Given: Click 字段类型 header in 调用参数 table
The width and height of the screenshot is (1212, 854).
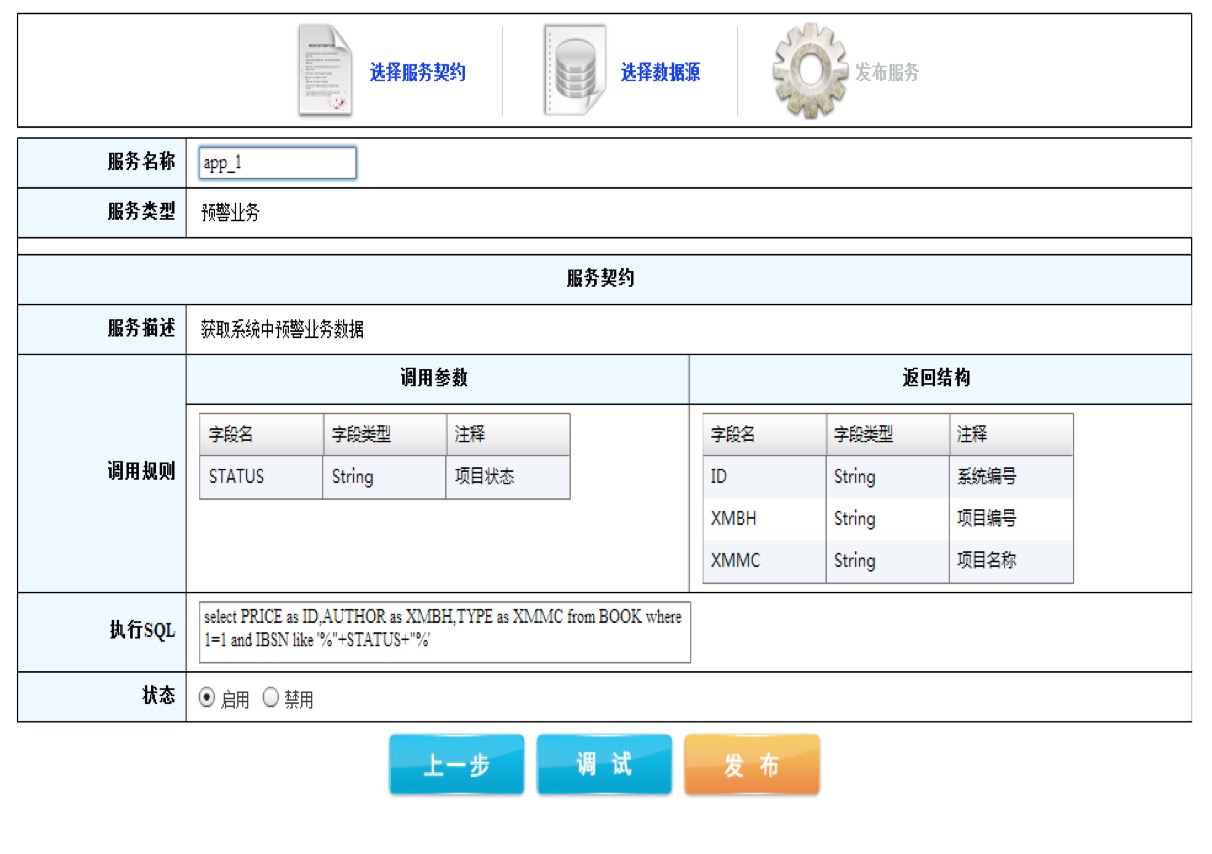Looking at the screenshot, I should [x=384, y=435].
